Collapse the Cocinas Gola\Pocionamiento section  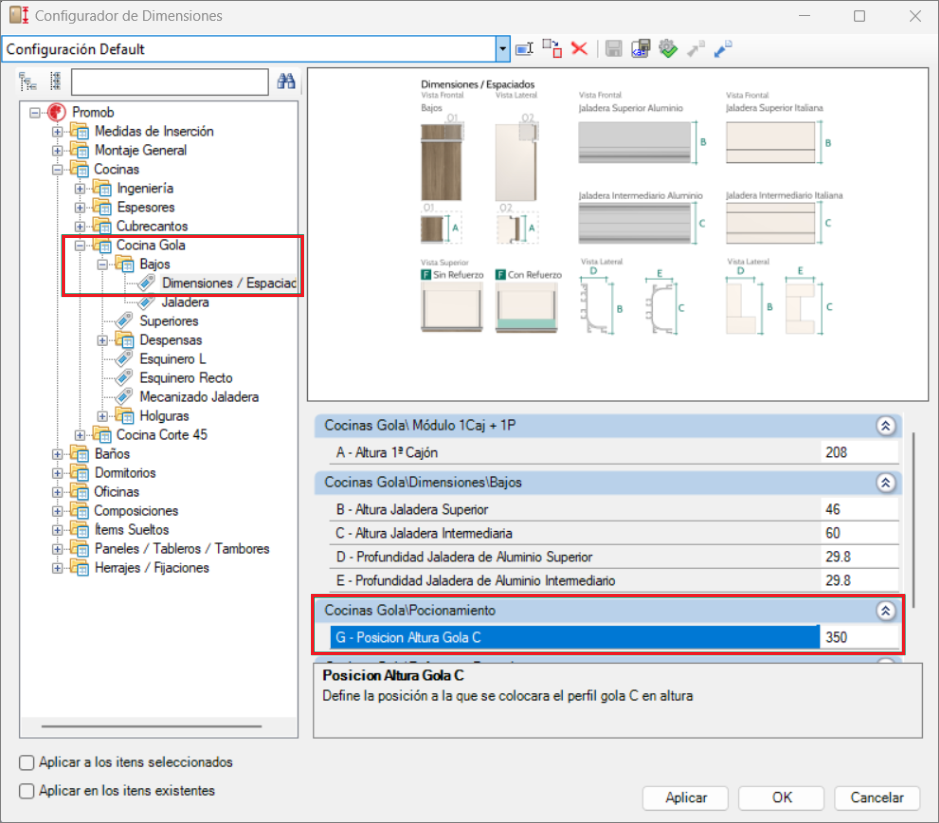click(x=884, y=610)
